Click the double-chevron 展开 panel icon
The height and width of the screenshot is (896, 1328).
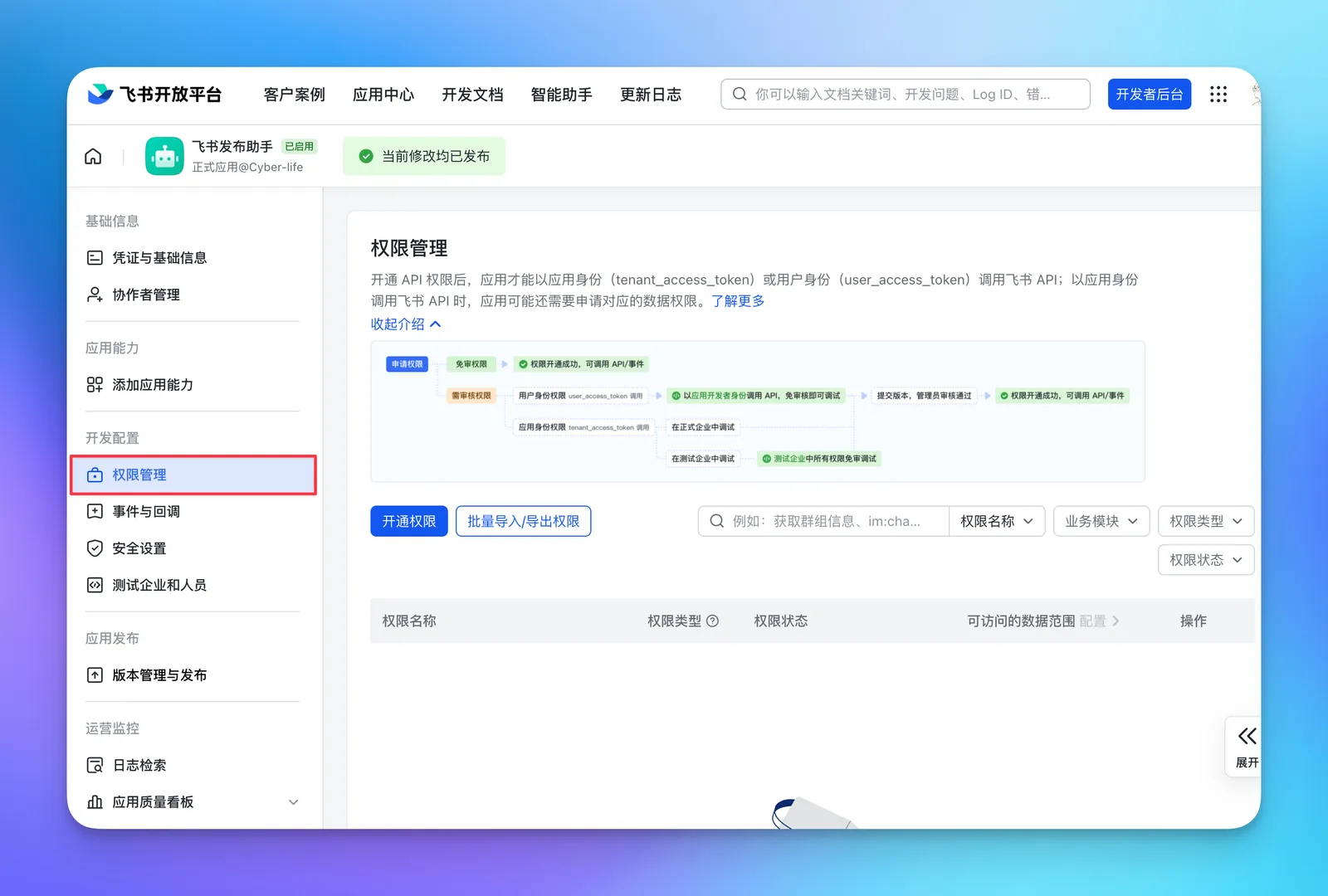1247,736
